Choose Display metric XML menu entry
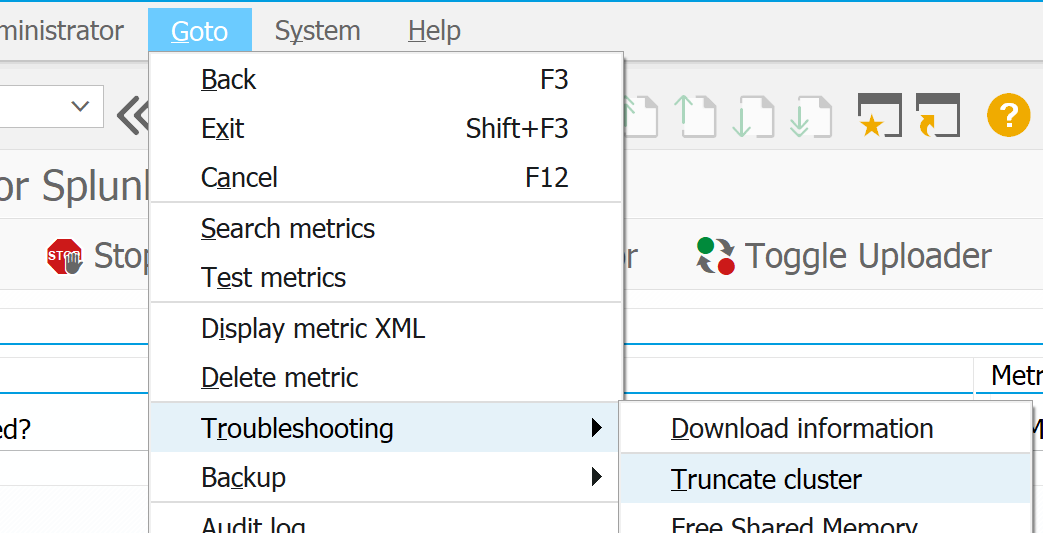 313,328
